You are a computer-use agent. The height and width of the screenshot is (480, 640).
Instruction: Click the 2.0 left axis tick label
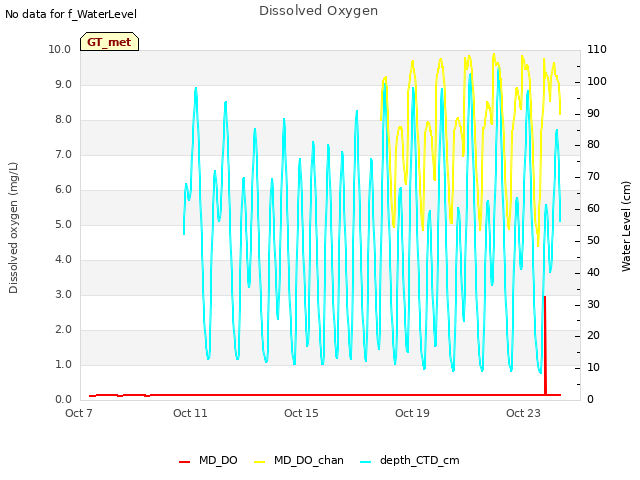point(63,329)
